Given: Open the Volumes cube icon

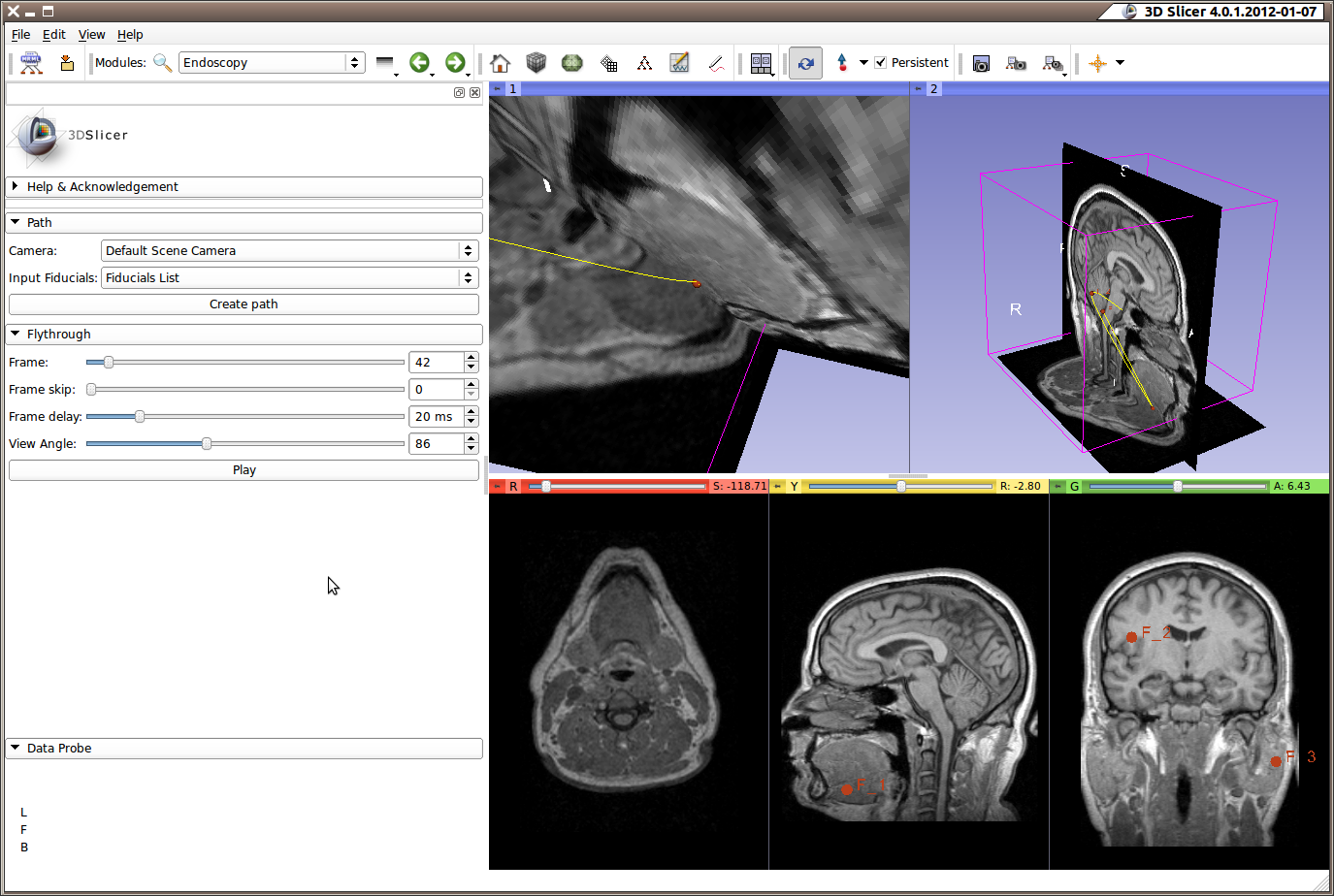Looking at the screenshot, I should click(536, 63).
